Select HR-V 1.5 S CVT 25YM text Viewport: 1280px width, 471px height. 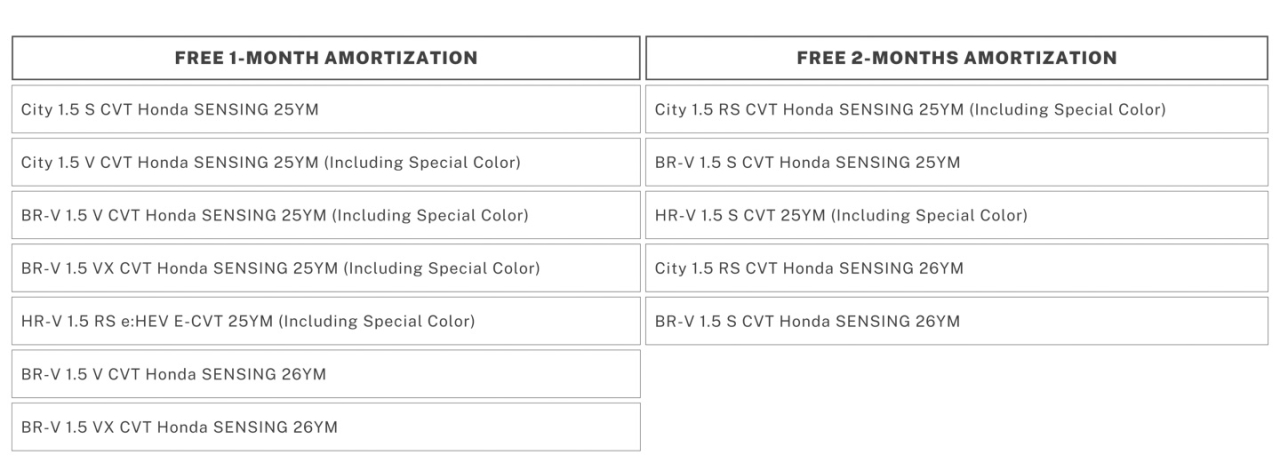coord(740,215)
